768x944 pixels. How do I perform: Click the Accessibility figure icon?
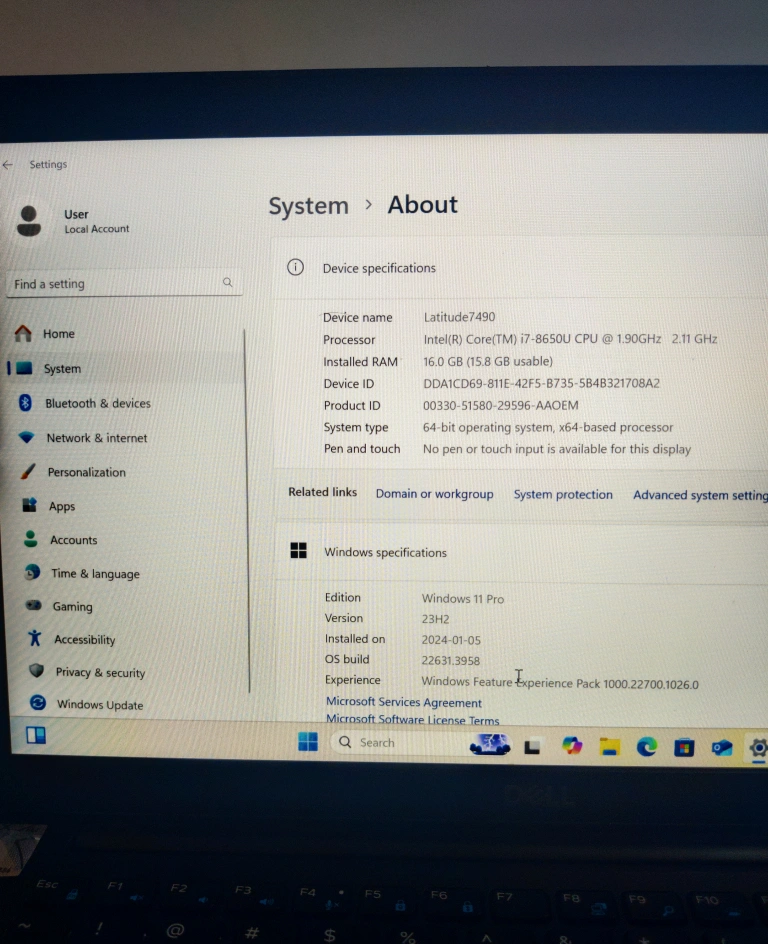point(35,638)
